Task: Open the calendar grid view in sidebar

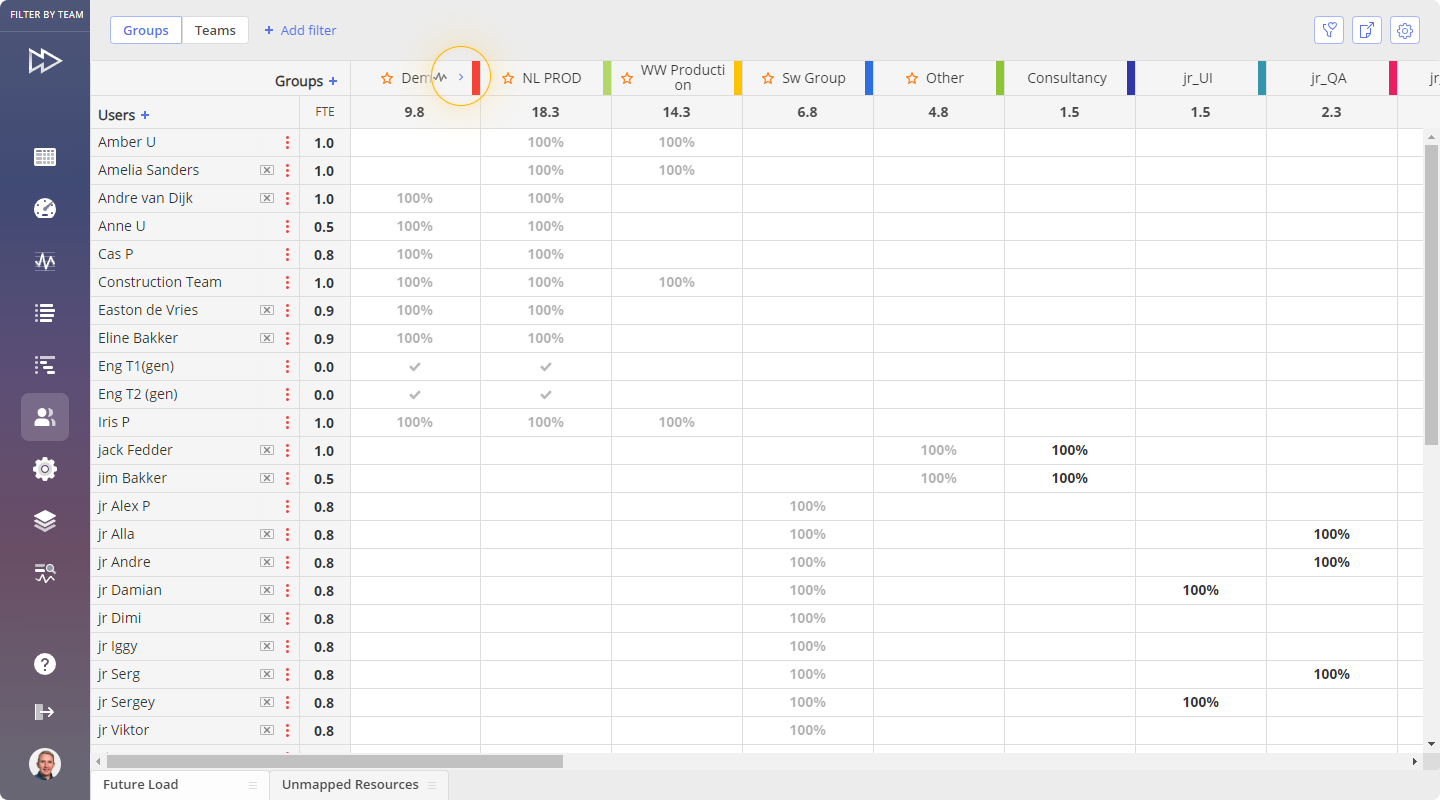Action: pos(45,157)
